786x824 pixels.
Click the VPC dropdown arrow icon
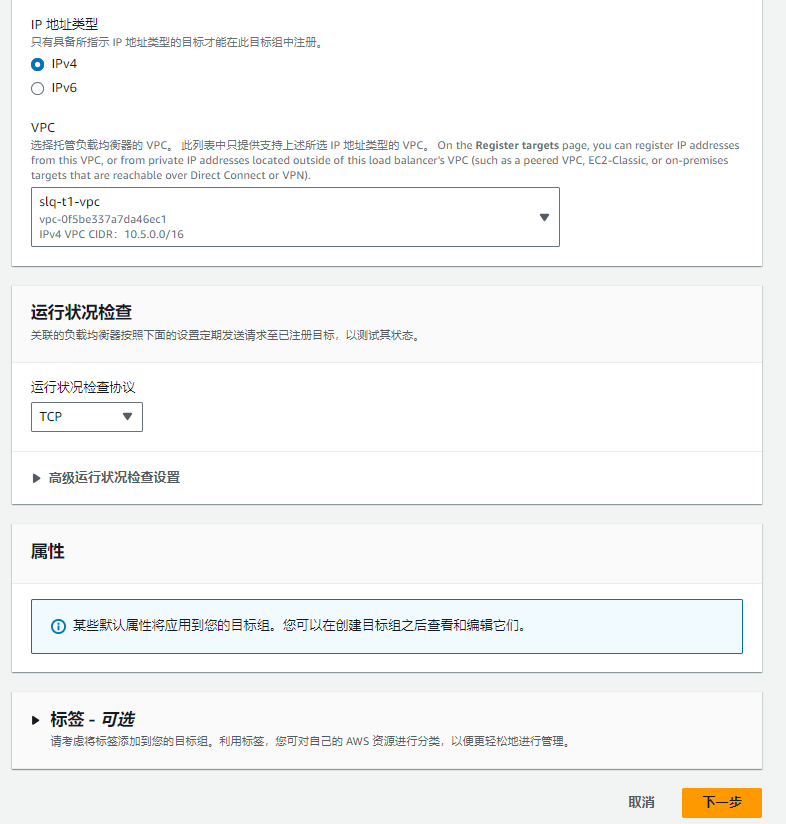pos(544,217)
